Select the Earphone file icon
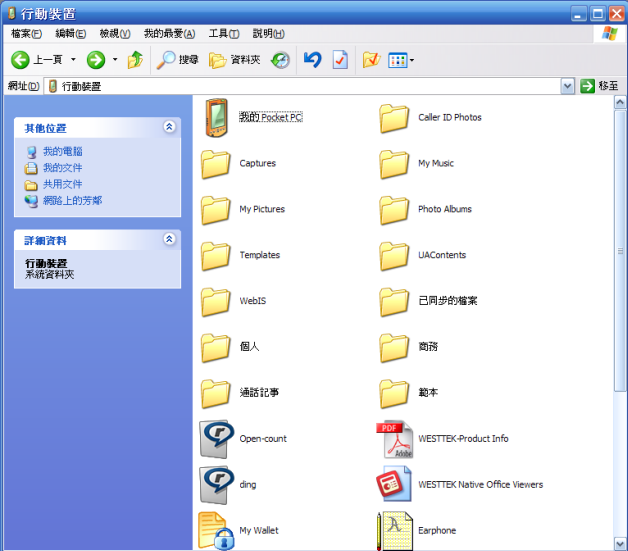628x551 pixels. coord(395,531)
